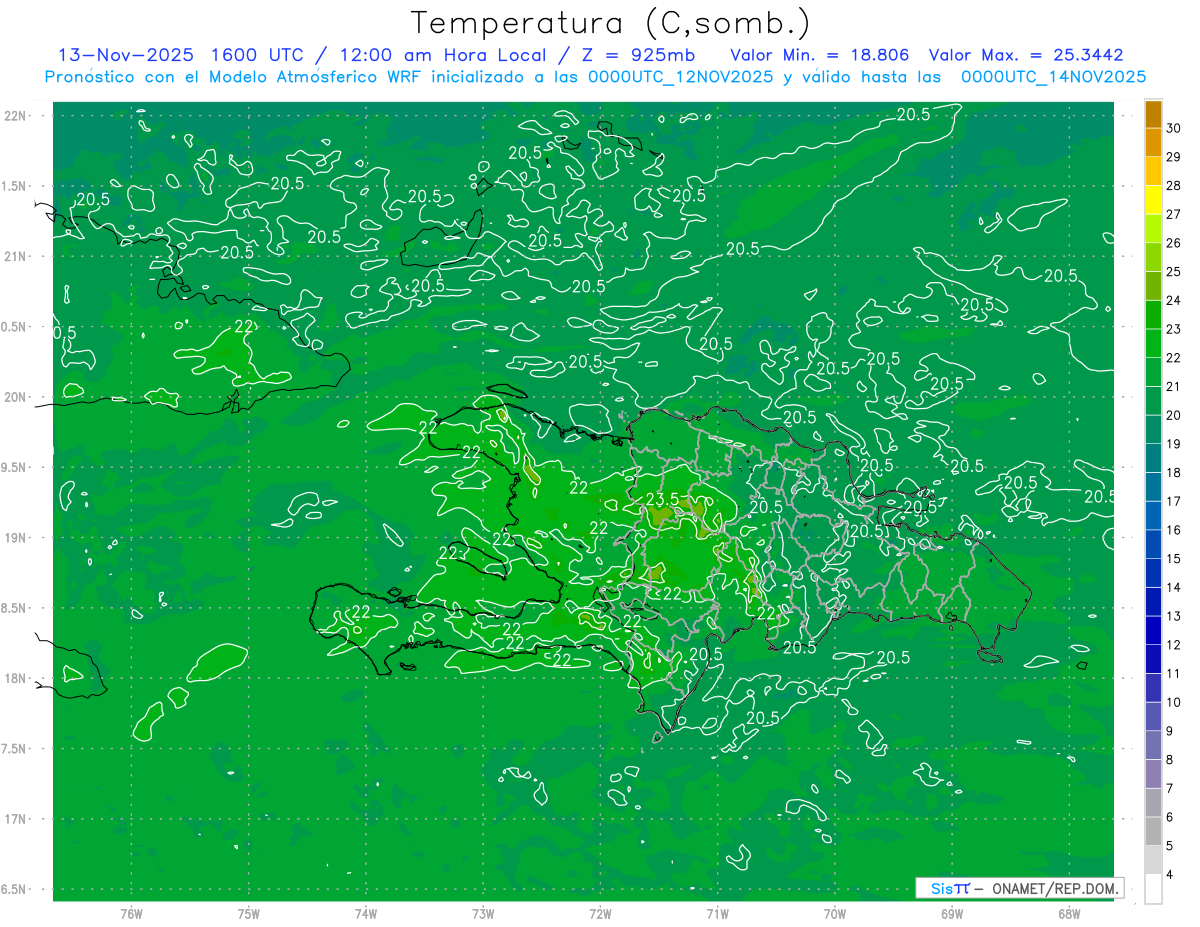Pick the blue legend swatch between 16 and 17
The height and width of the screenshot is (927, 1200).
[x=1153, y=516]
